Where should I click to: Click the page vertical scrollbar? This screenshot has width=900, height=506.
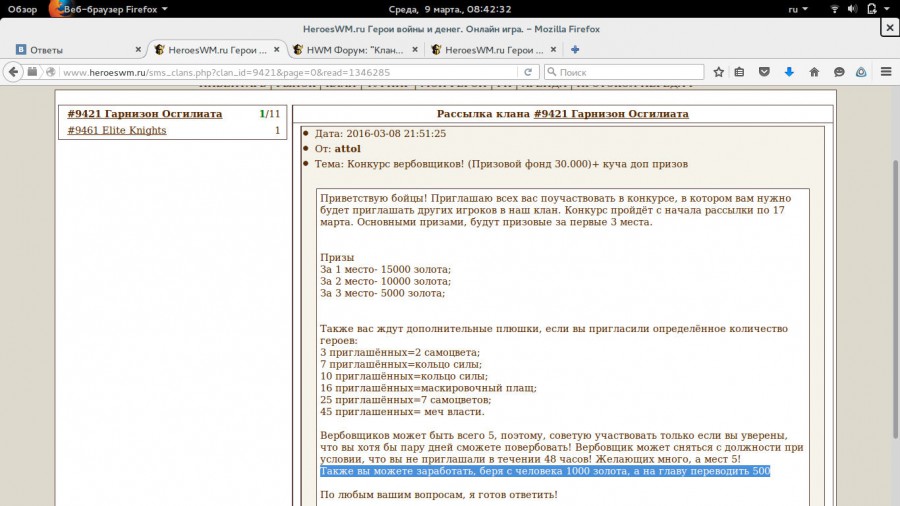coord(895,298)
